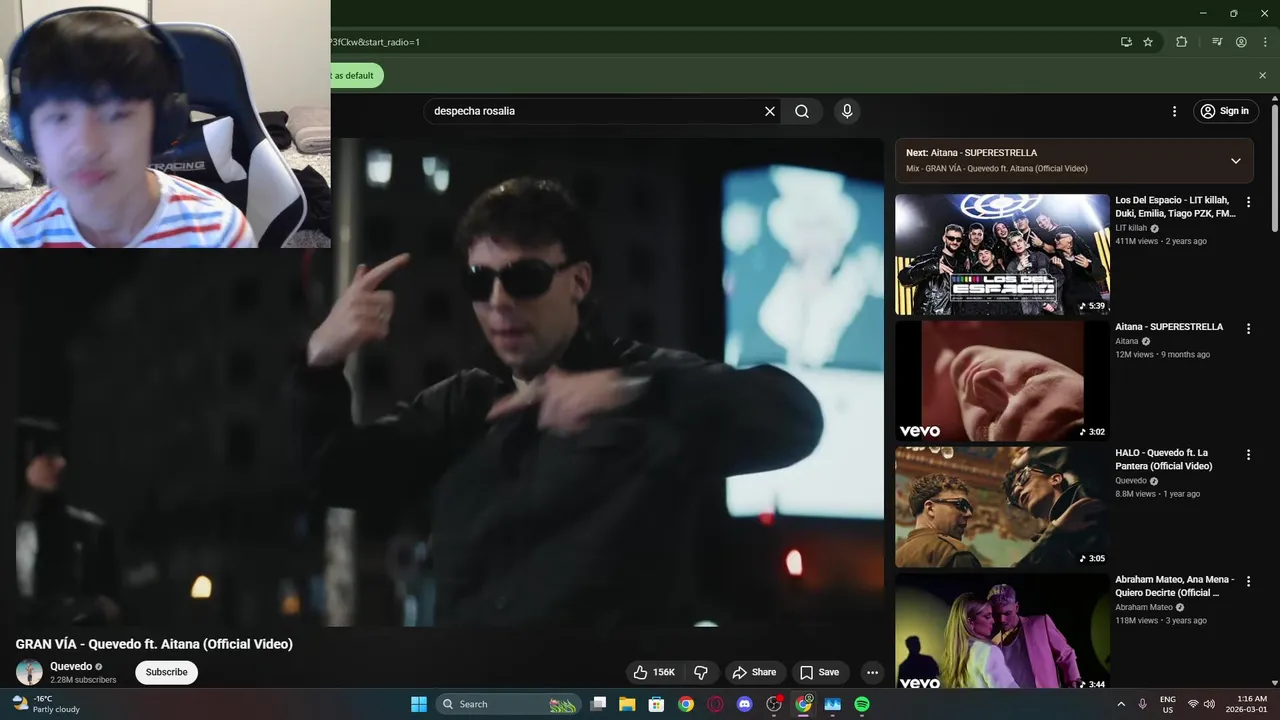This screenshot has width=1280, height=720.
Task: Open Chrome three-dot menu
Action: [x=1265, y=42]
